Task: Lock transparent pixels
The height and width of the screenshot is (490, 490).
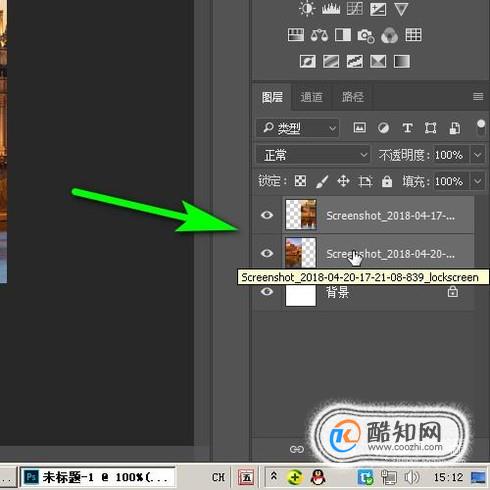Action: (300, 181)
